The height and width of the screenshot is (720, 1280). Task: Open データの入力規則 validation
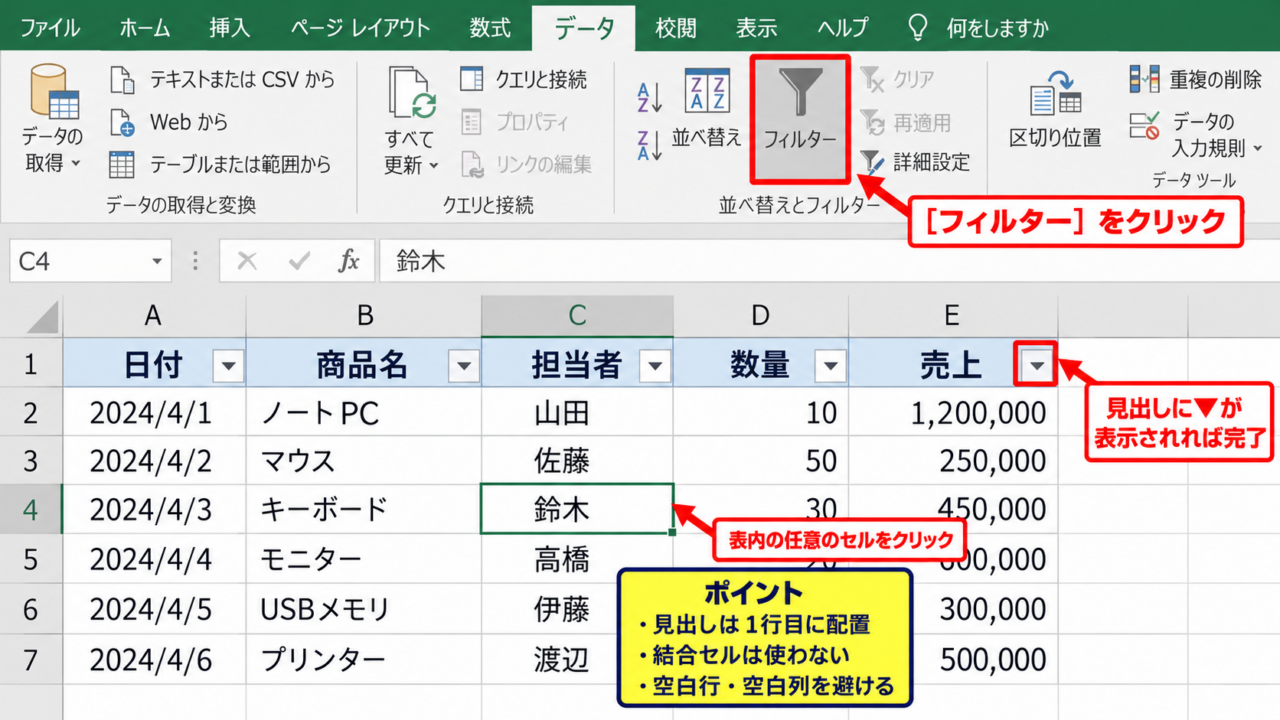click(x=1196, y=135)
